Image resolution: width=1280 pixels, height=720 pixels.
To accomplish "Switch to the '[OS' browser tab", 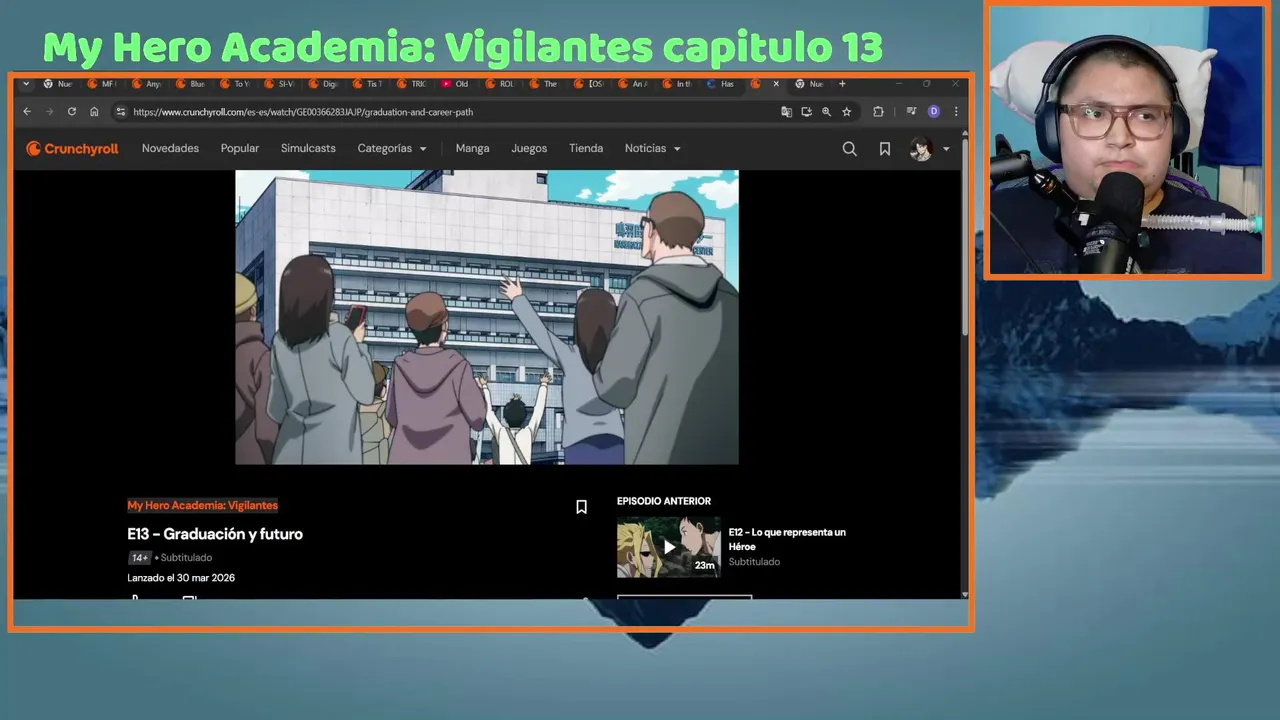I will click(588, 84).
